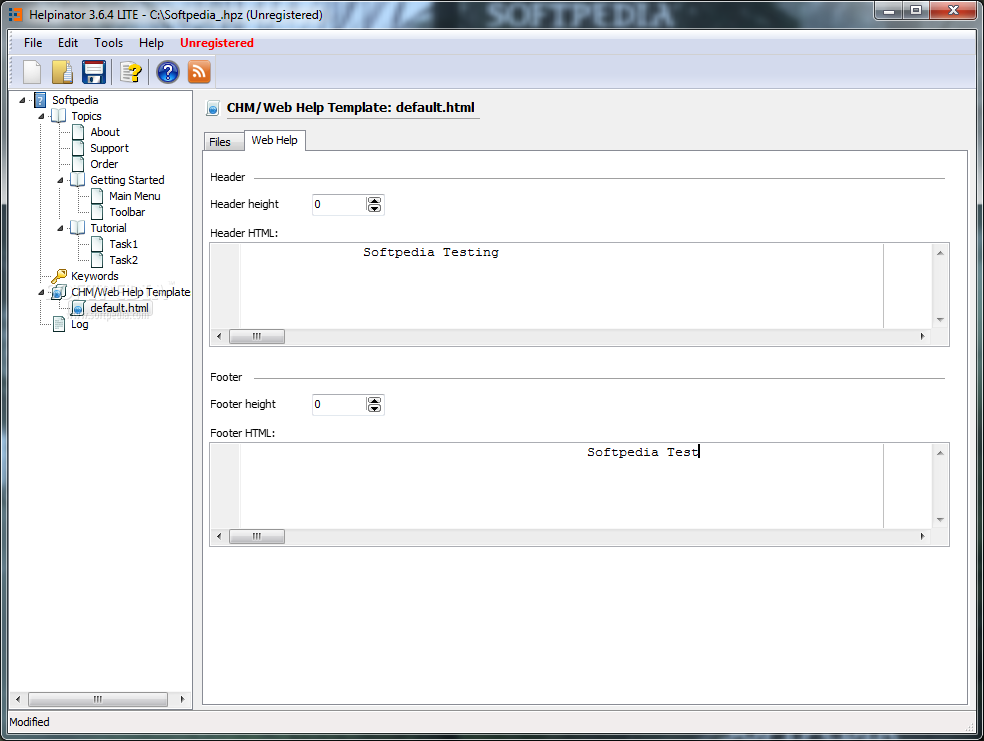Maximize the Helpinator window
Viewport: 984px width, 741px height.
(916, 11)
